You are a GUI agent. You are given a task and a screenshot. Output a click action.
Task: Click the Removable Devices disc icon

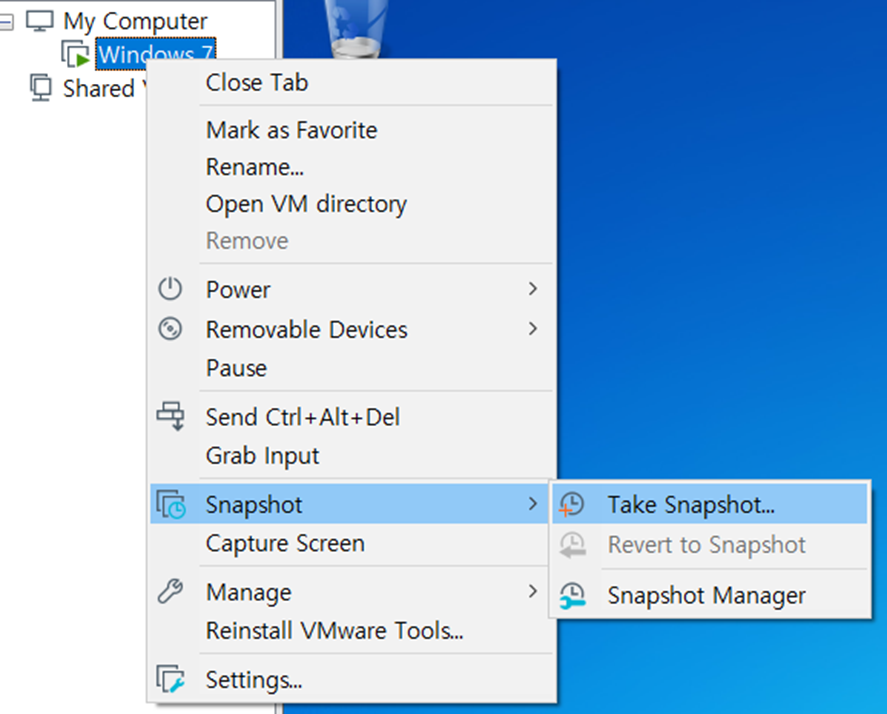170,329
